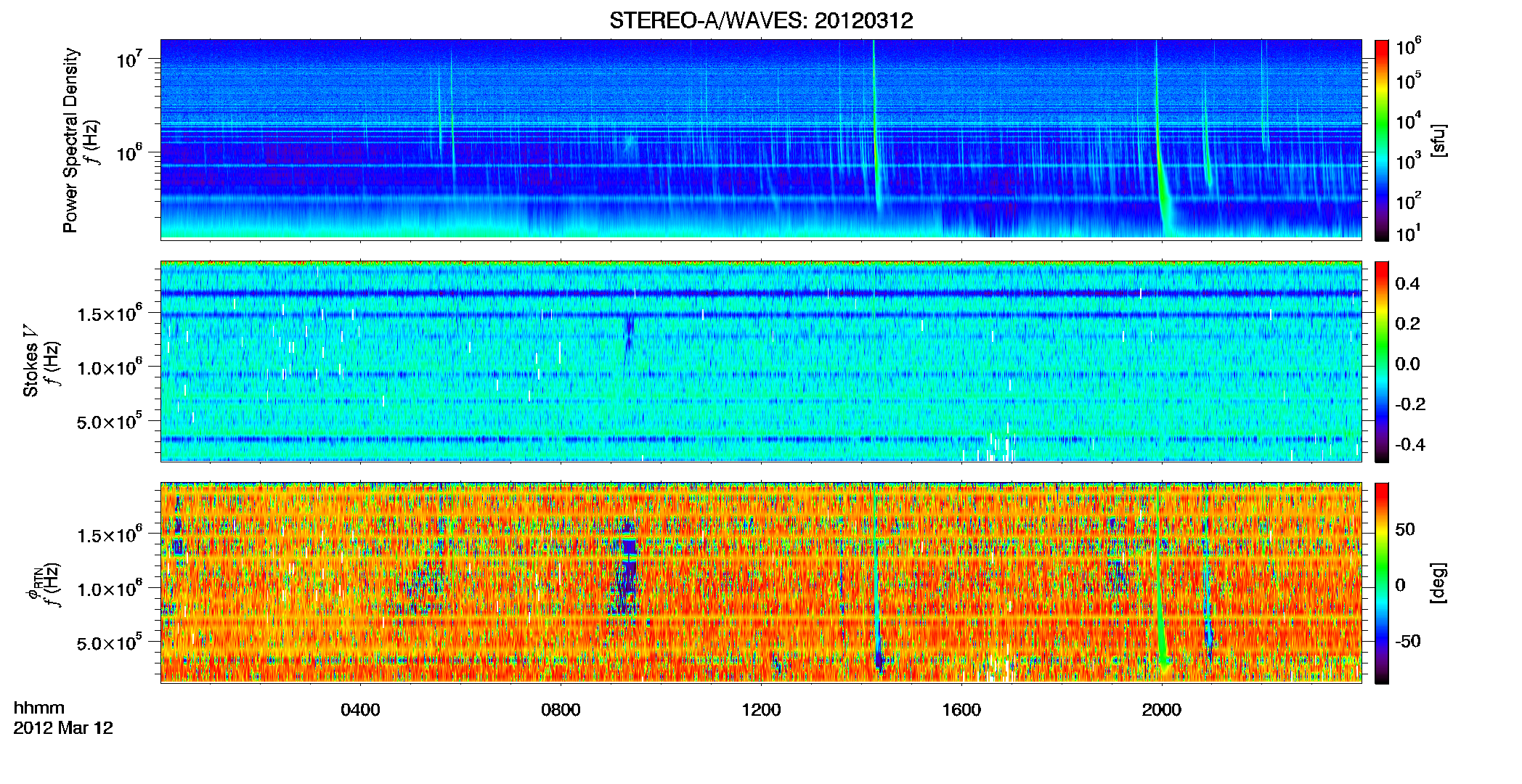Viewport: 1522px width, 784px height.
Task: Select the 1.5×10^6 tick label of Stokes V panel
Action: click(x=110, y=313)
